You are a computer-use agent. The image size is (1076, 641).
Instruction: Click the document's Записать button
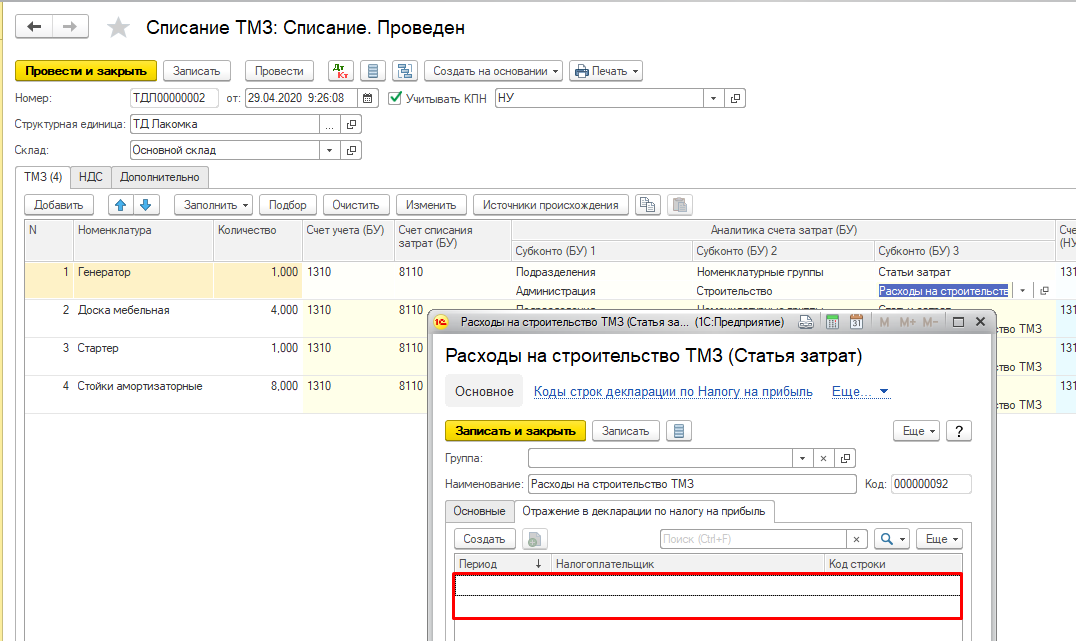[x=196, y=71]
